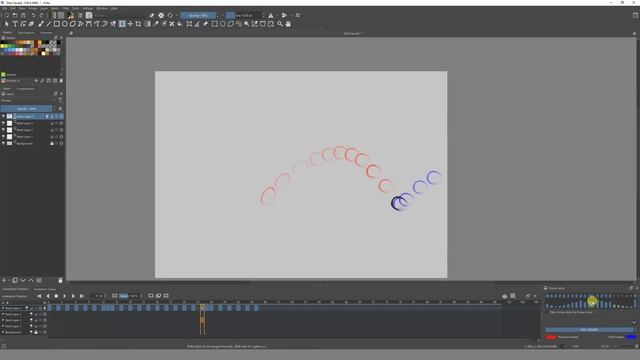Viewport: 640px width, 360px height.
Task: Click Add blank frame icon in timeline toolbar
Action: (151, 296)
